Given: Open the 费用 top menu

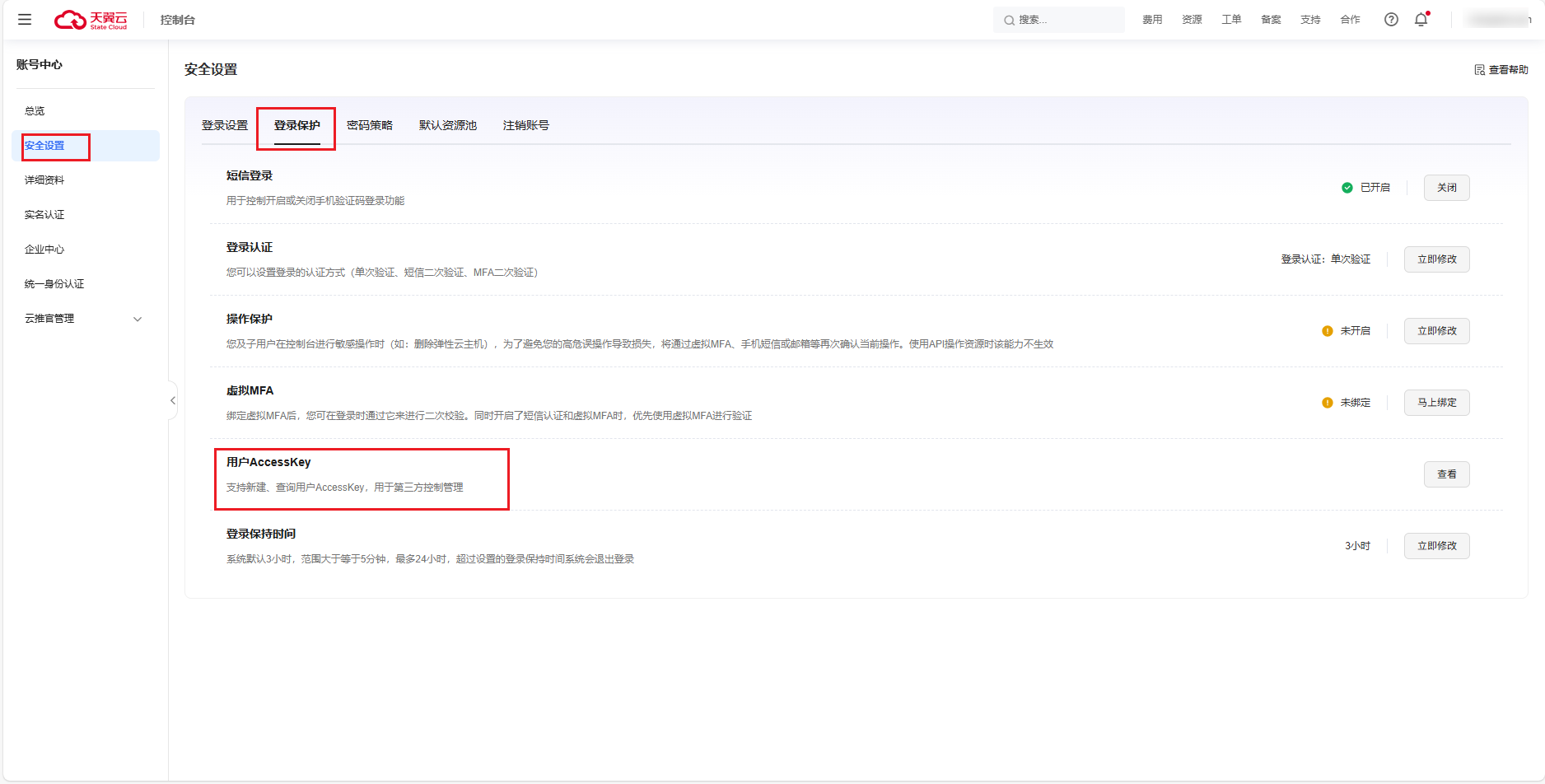Looking at the screenshot, I should 1152,20.
